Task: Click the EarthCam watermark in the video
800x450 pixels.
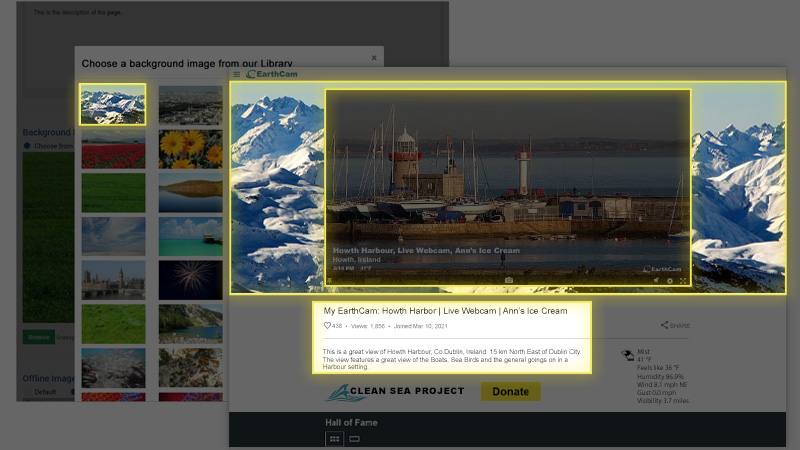Action: pyautogui.click(x=662, y=269)
